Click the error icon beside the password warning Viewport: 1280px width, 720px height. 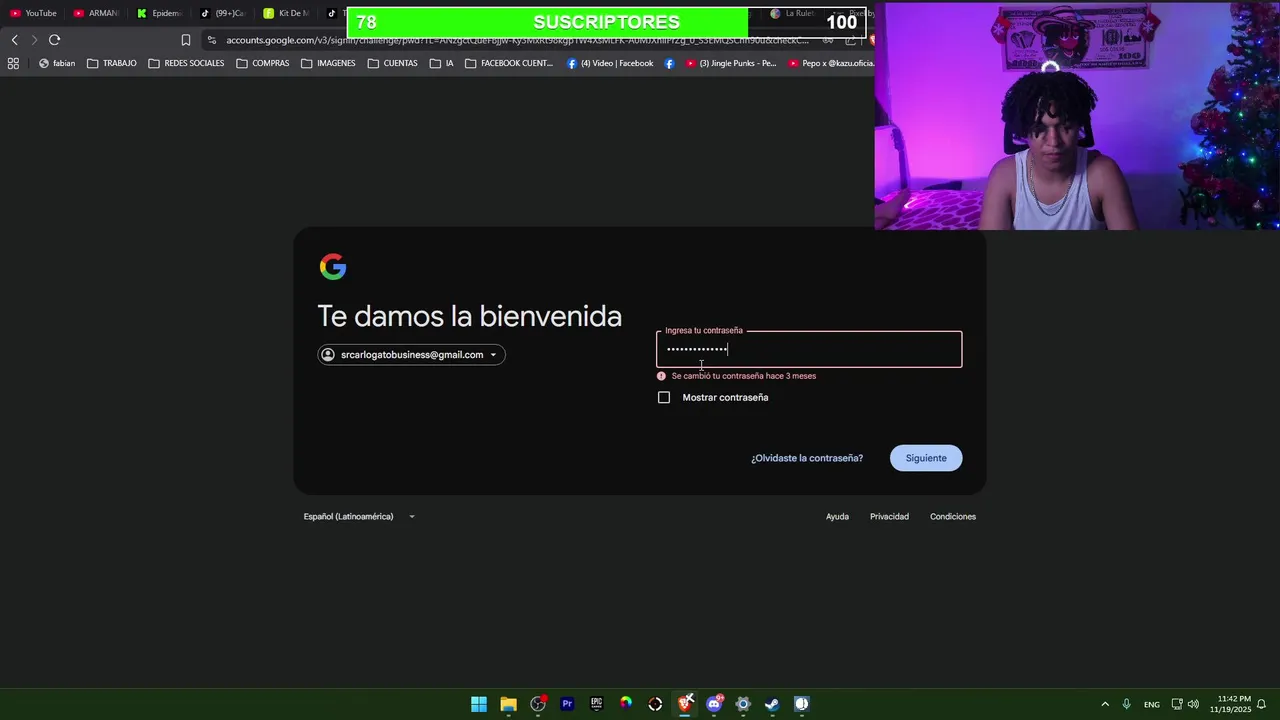tap(661, 376)
